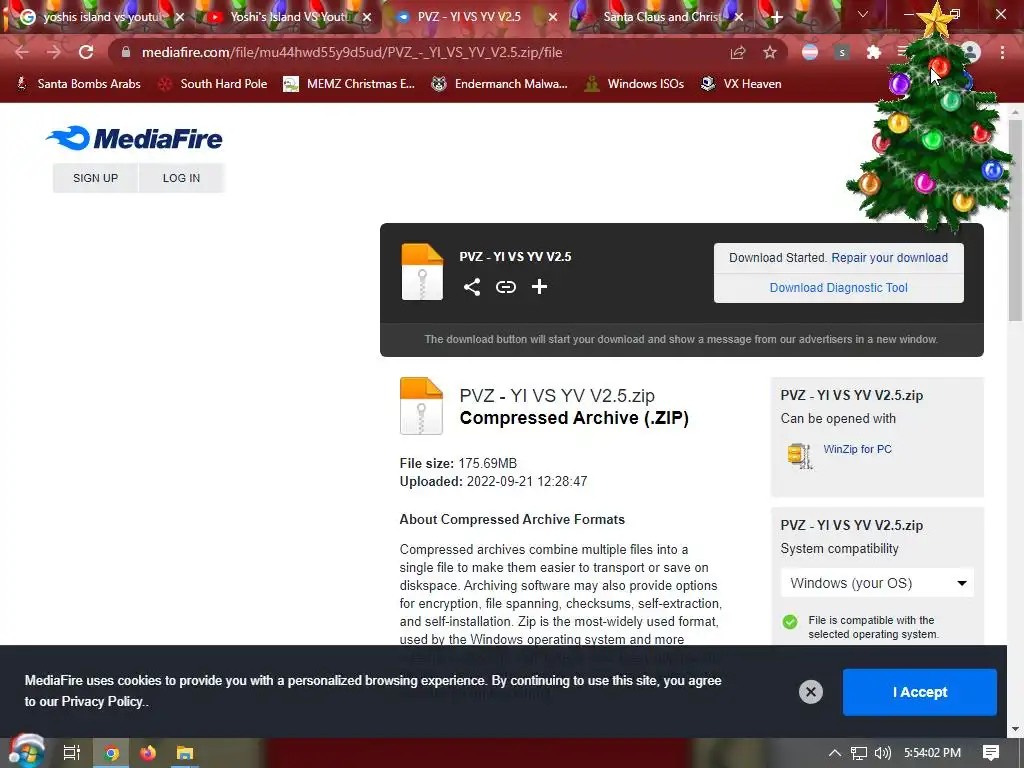The width and height of the screenshot is (1024, 768).
Task: Click Download Diagnostic Tool link
Action: click(839, 287)
